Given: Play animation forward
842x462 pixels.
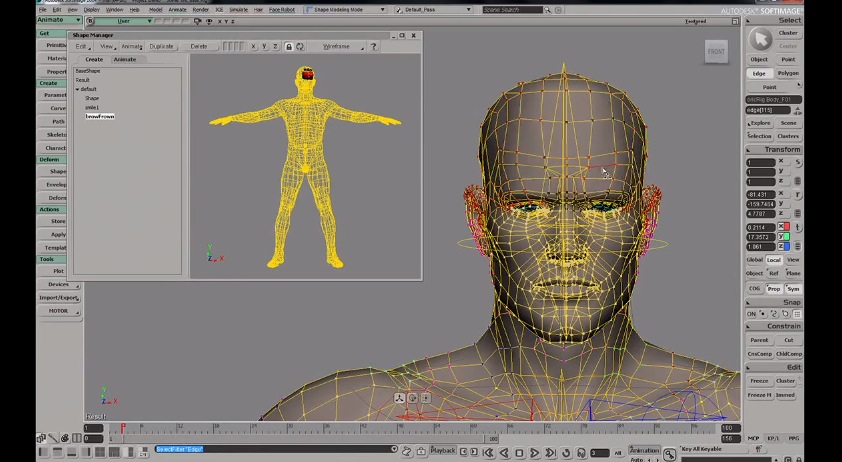Looking at the screenshot, I should click(x=535, y=453).
